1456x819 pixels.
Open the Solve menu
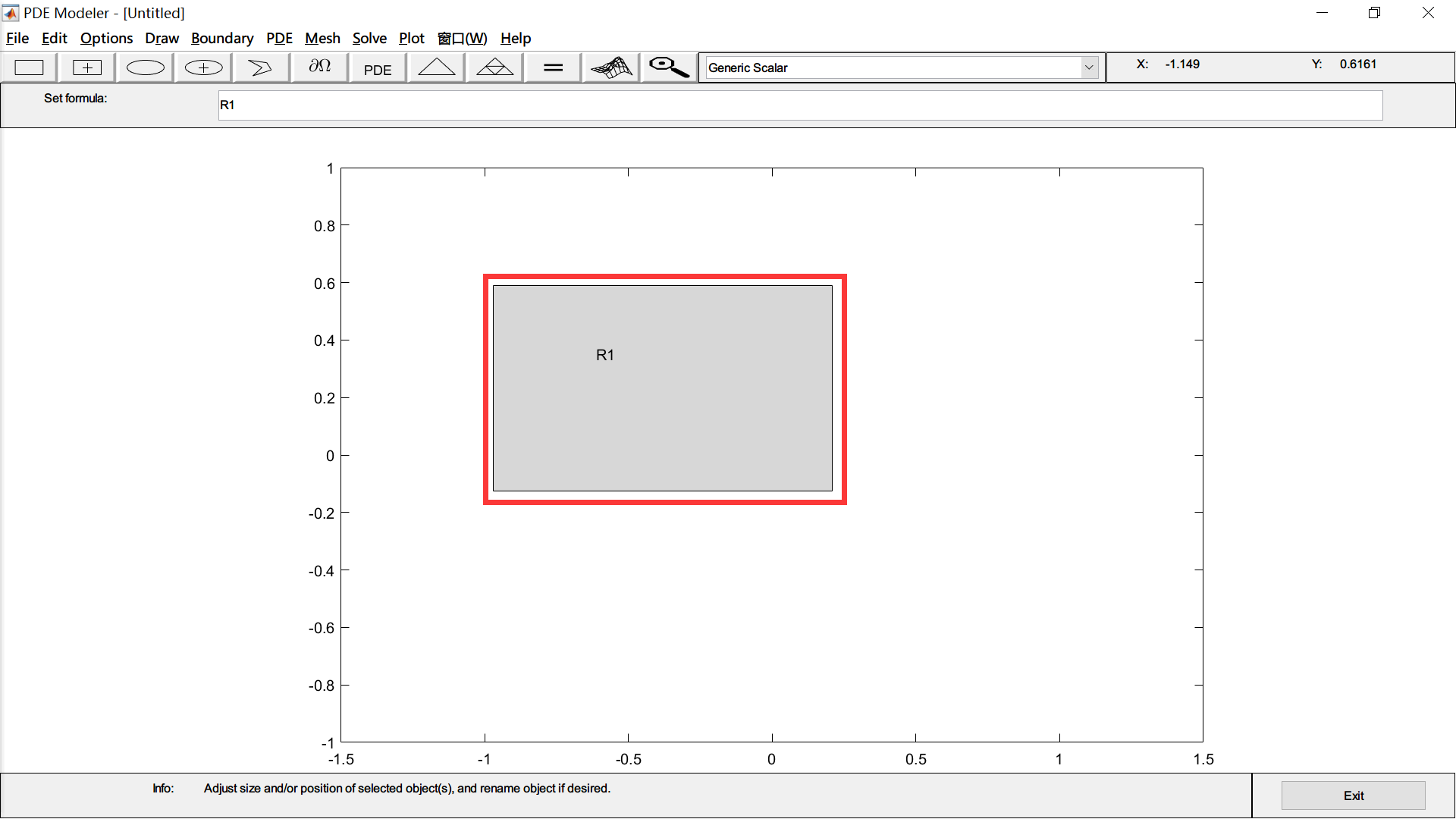point(369,38)
